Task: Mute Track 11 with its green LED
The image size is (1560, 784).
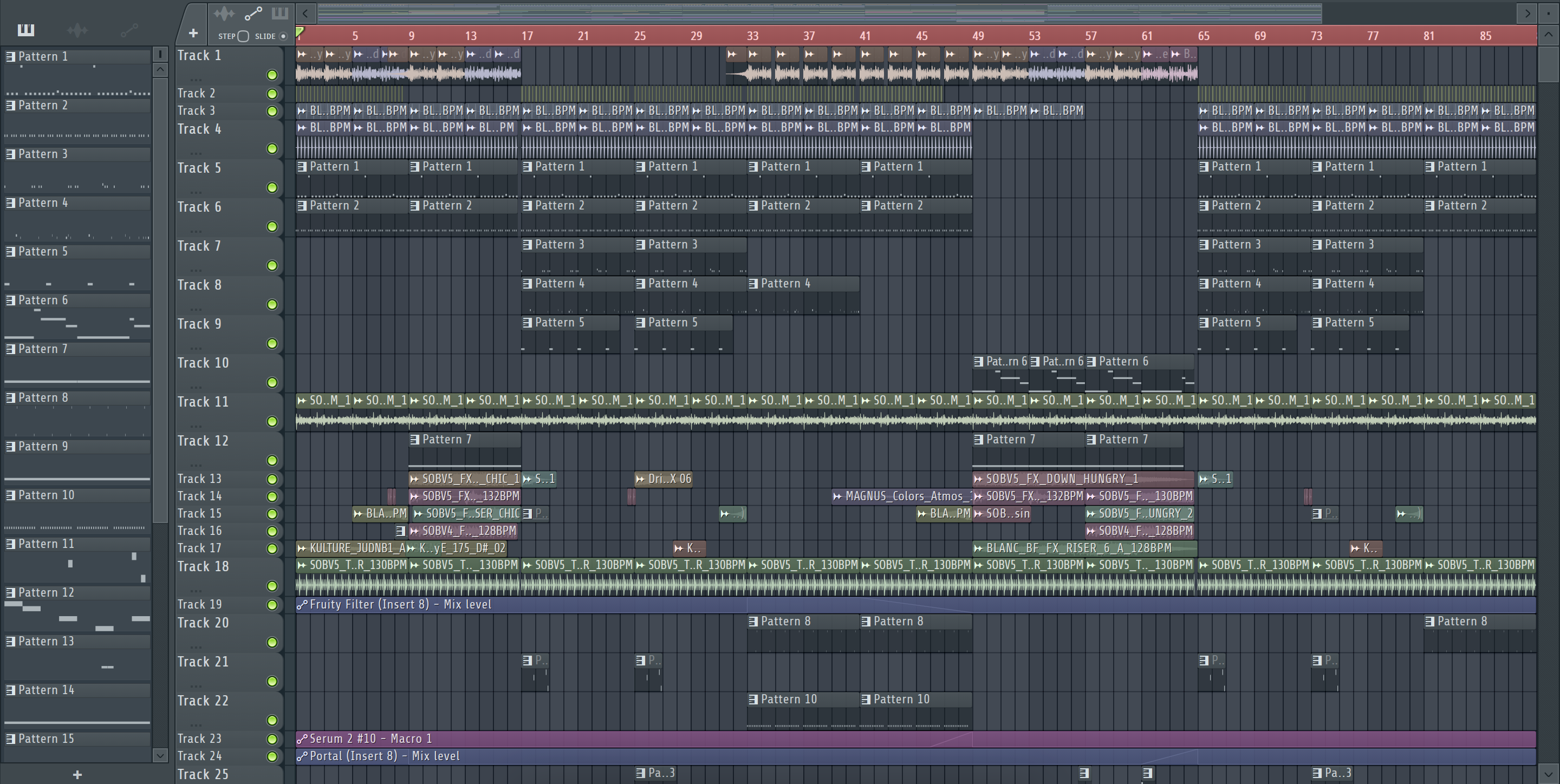Action: (272, 421)
